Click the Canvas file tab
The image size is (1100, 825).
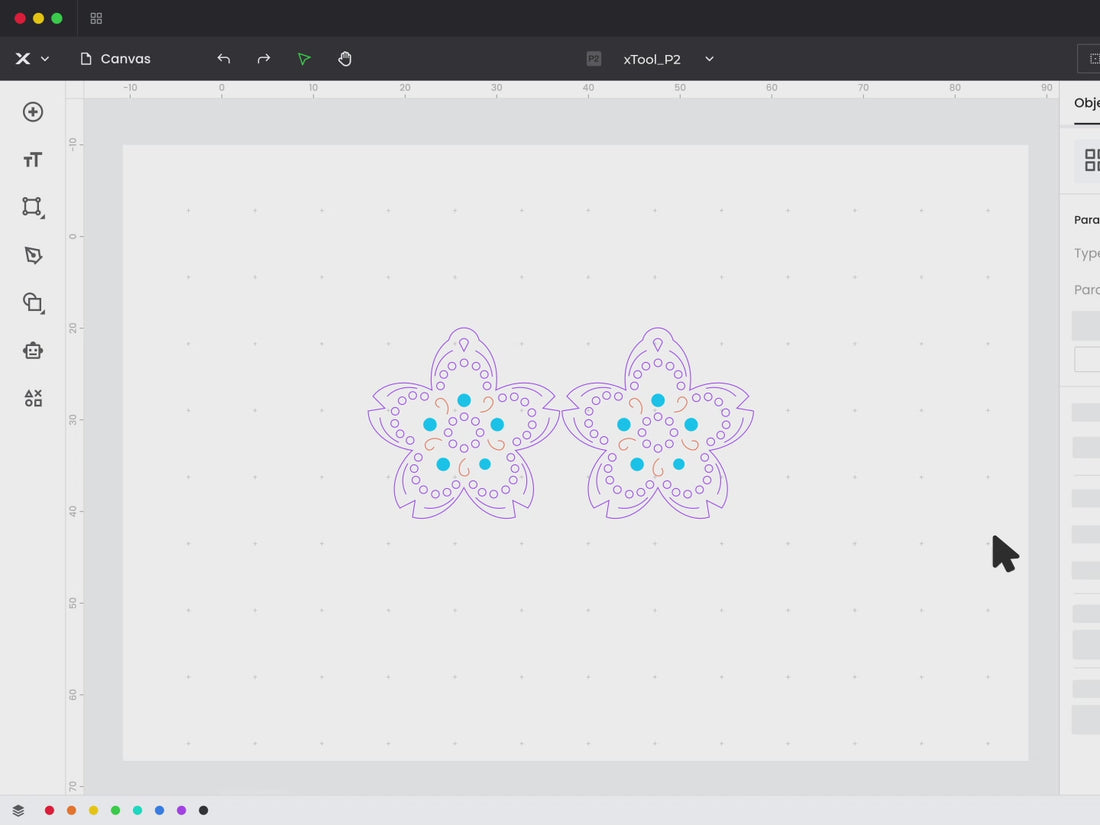tap(115, 59)
